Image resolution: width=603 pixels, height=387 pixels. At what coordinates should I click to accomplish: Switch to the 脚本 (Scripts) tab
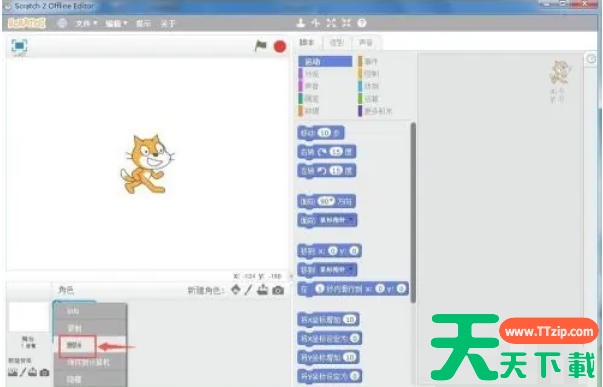pos(307,42)
